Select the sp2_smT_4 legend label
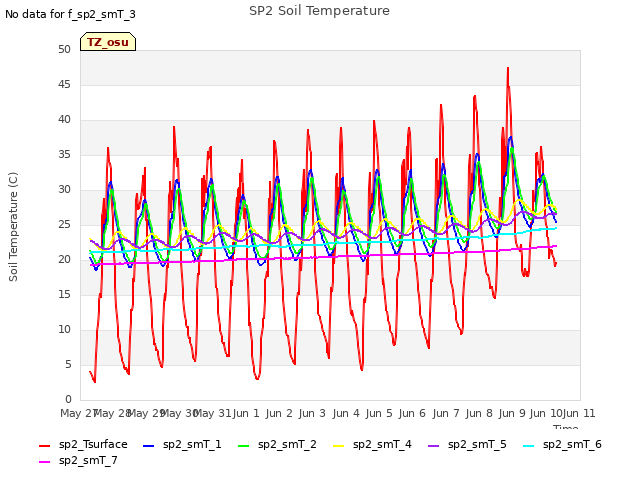The height and width of the screenshot is (480, 640). [382, 444]
